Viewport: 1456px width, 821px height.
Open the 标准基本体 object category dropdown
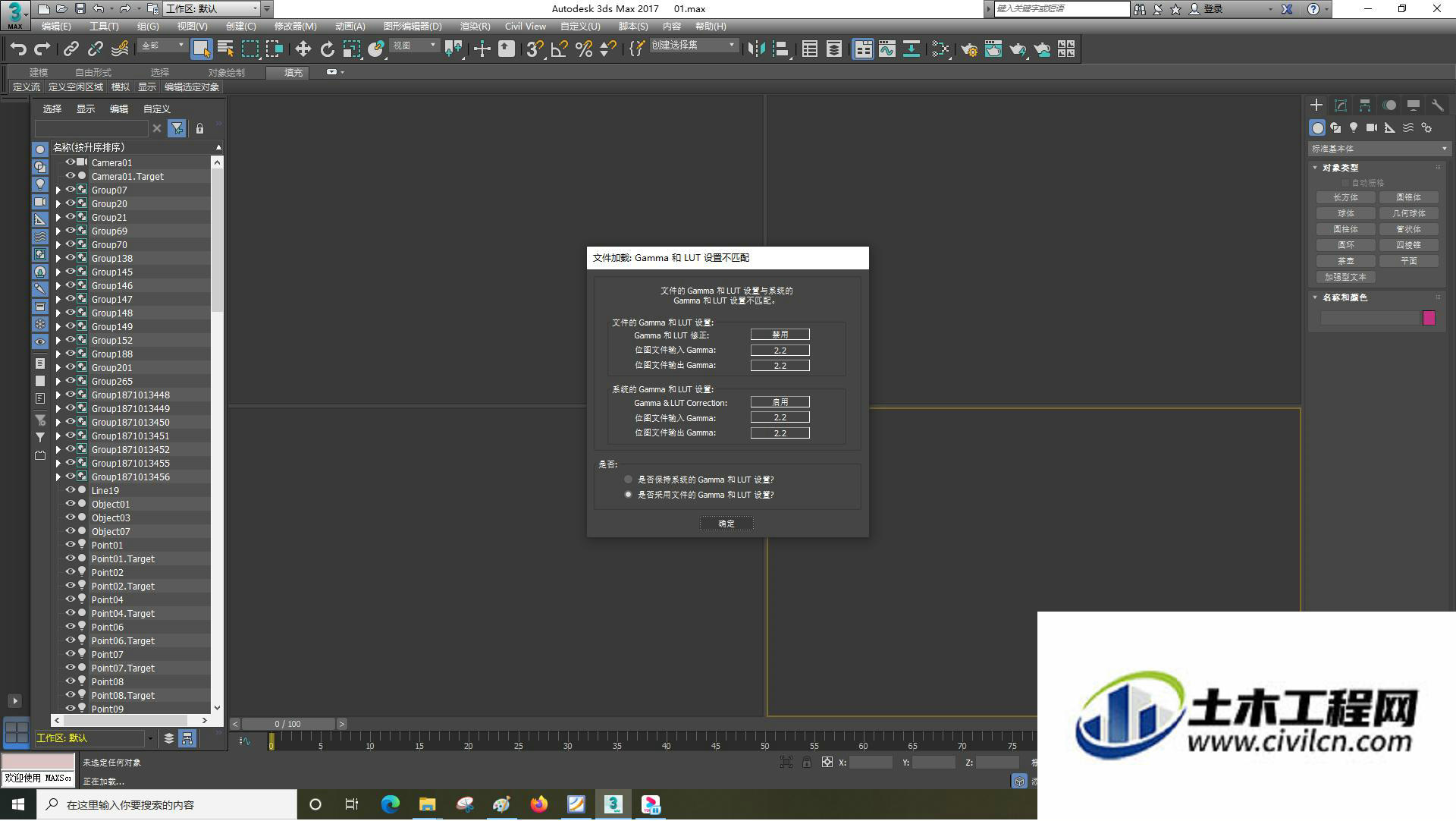pyautogui.click(x=1379, y=149)
